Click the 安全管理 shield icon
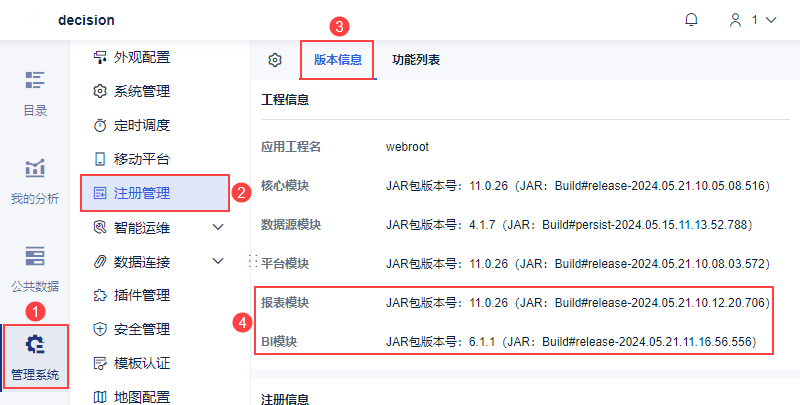The width and height of the screenshot is (800, 405). click(99, 329)
